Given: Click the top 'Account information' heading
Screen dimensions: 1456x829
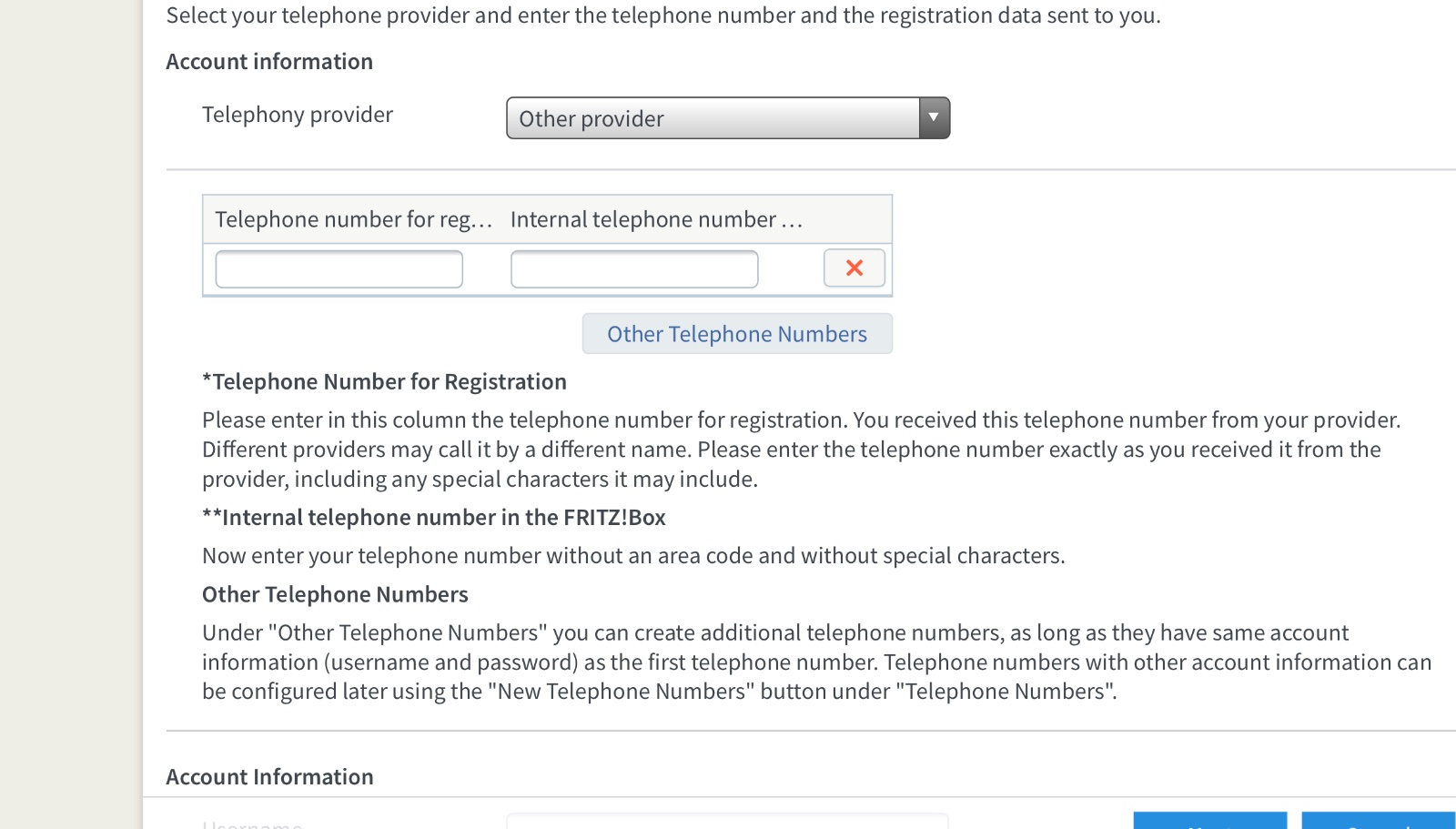Looking at the screenshot, I should [269, 61].
